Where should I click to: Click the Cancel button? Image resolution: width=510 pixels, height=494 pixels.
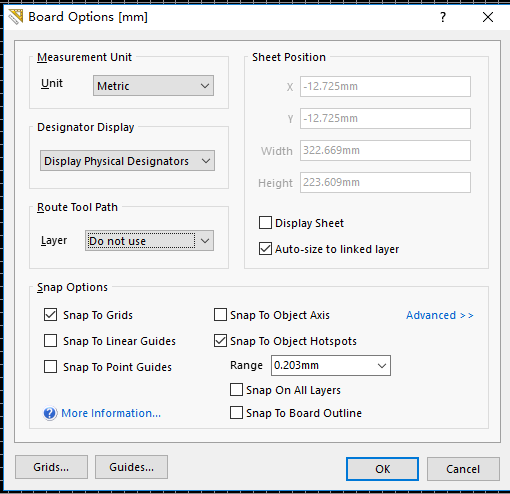coord(463,469)
